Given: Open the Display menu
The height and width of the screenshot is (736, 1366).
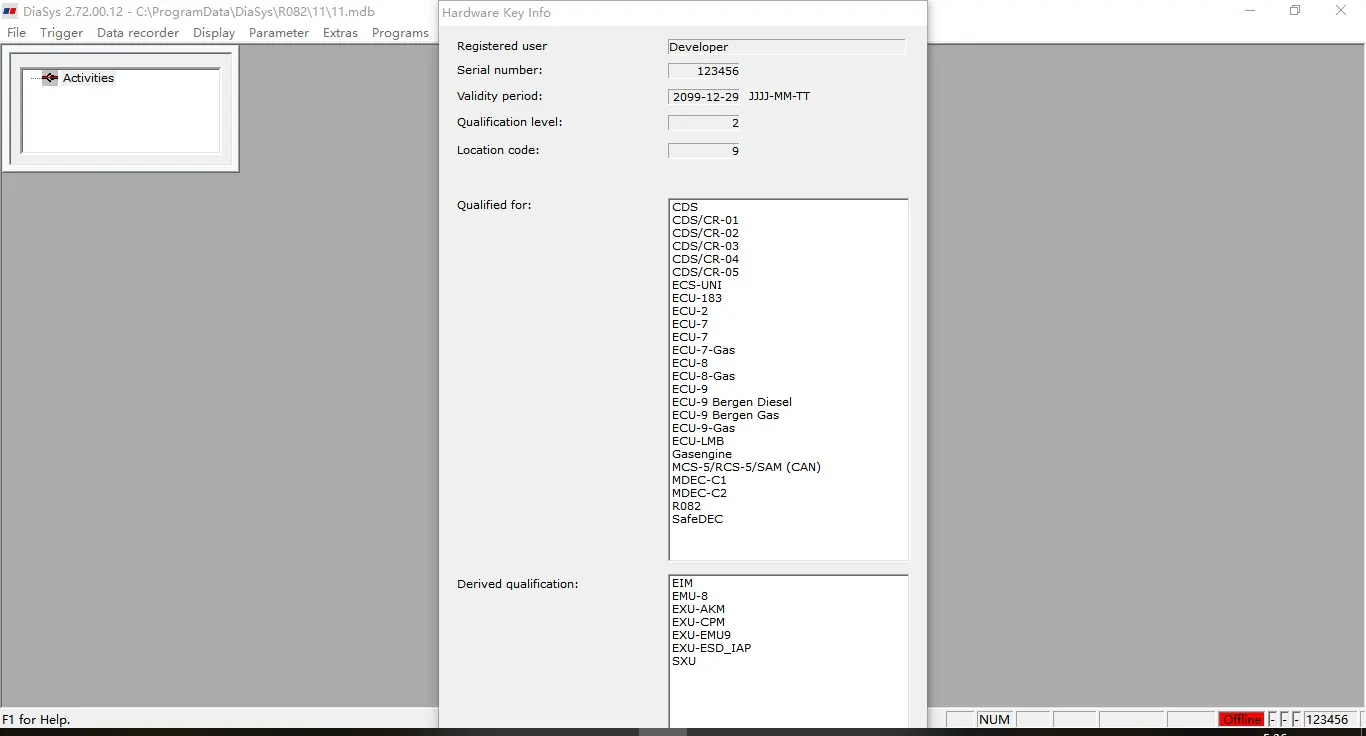Looking at the screenshot, I should [x=214, y=33].
